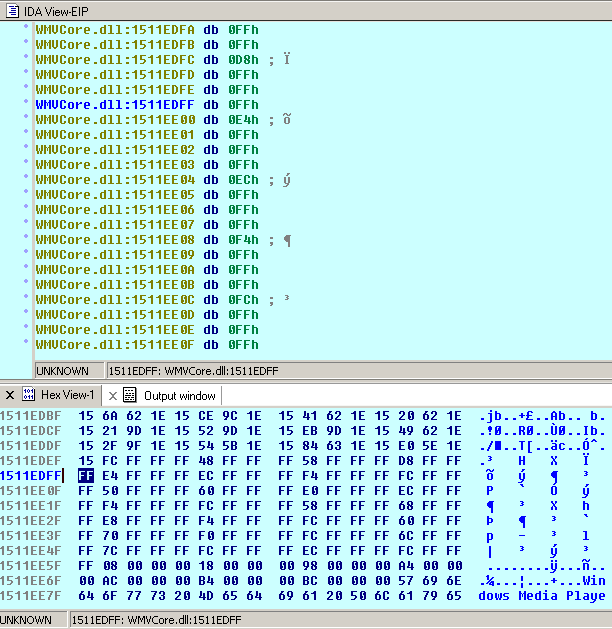Viewport: 612px width, 629px height.
Task: Click UNKNOWN in Hex View status bar
Action: tap(26, 620)
